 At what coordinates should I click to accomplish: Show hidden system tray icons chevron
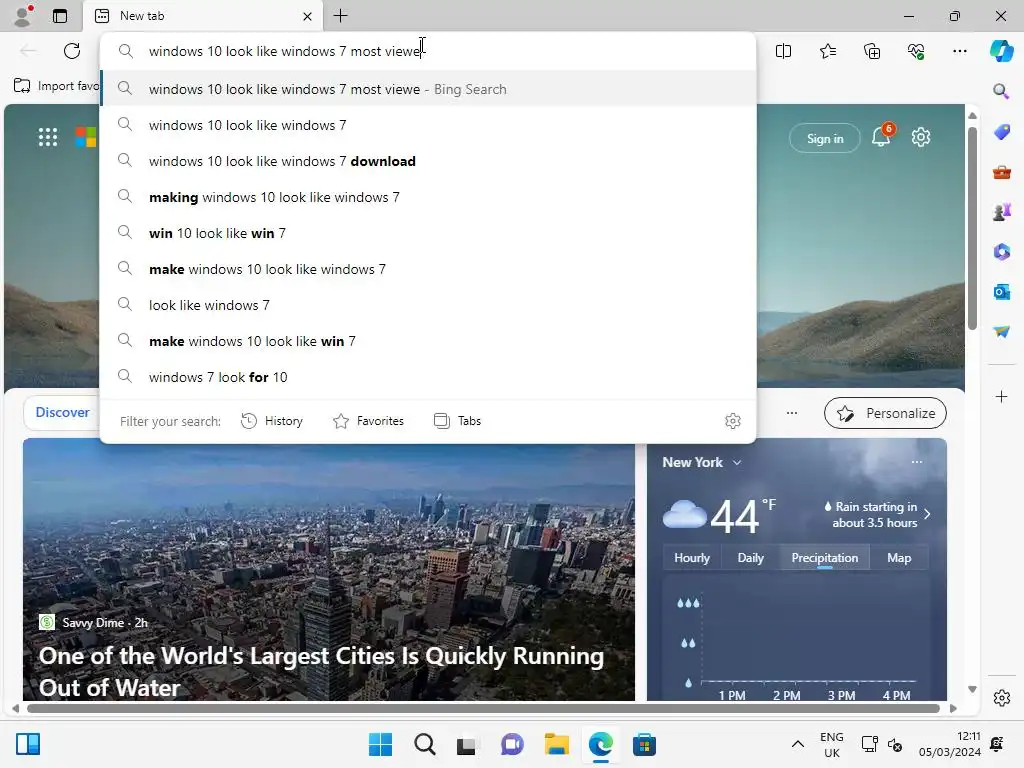tap(797, 744)
